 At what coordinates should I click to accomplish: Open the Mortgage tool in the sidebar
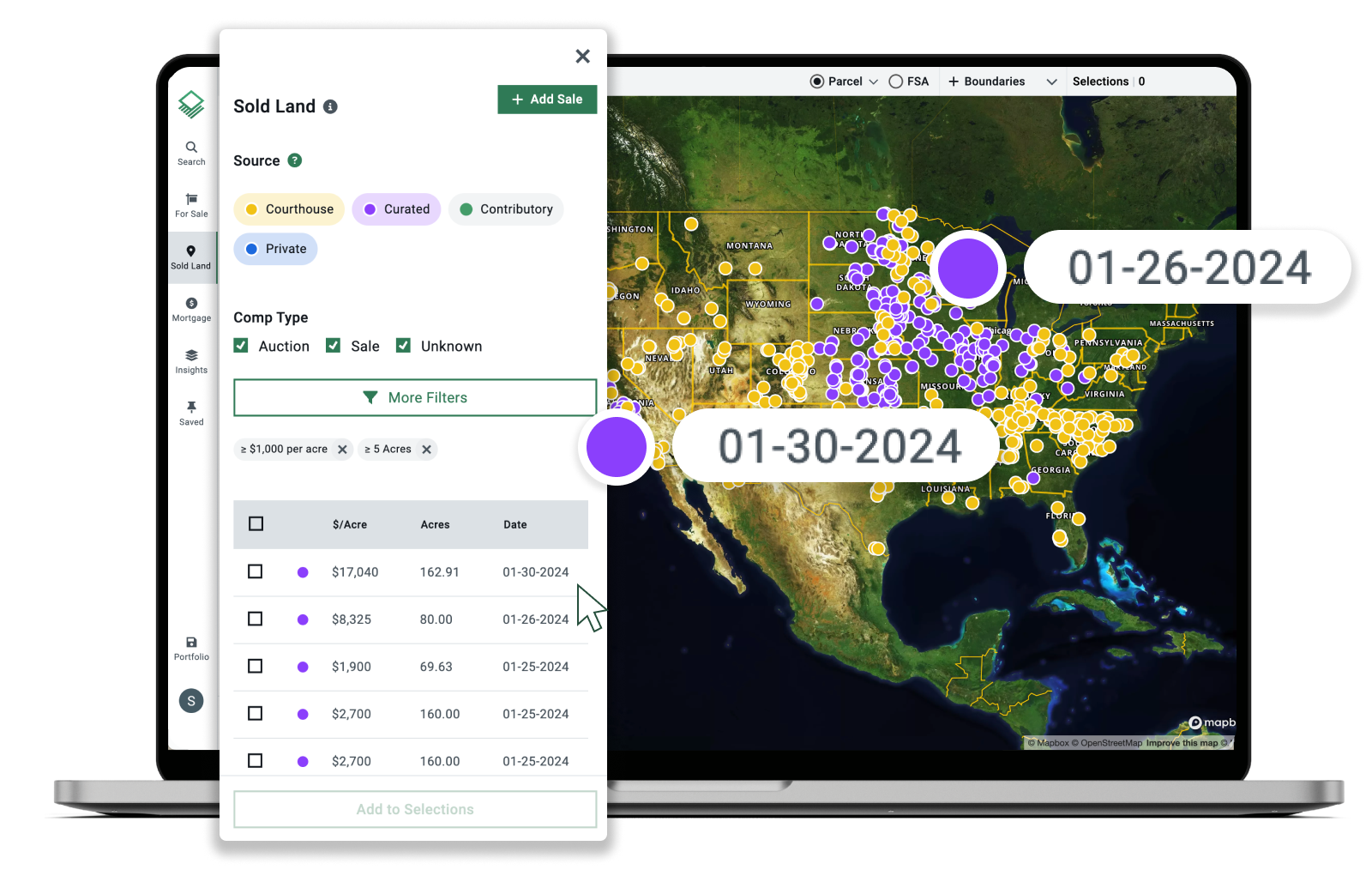pos(191,309)
